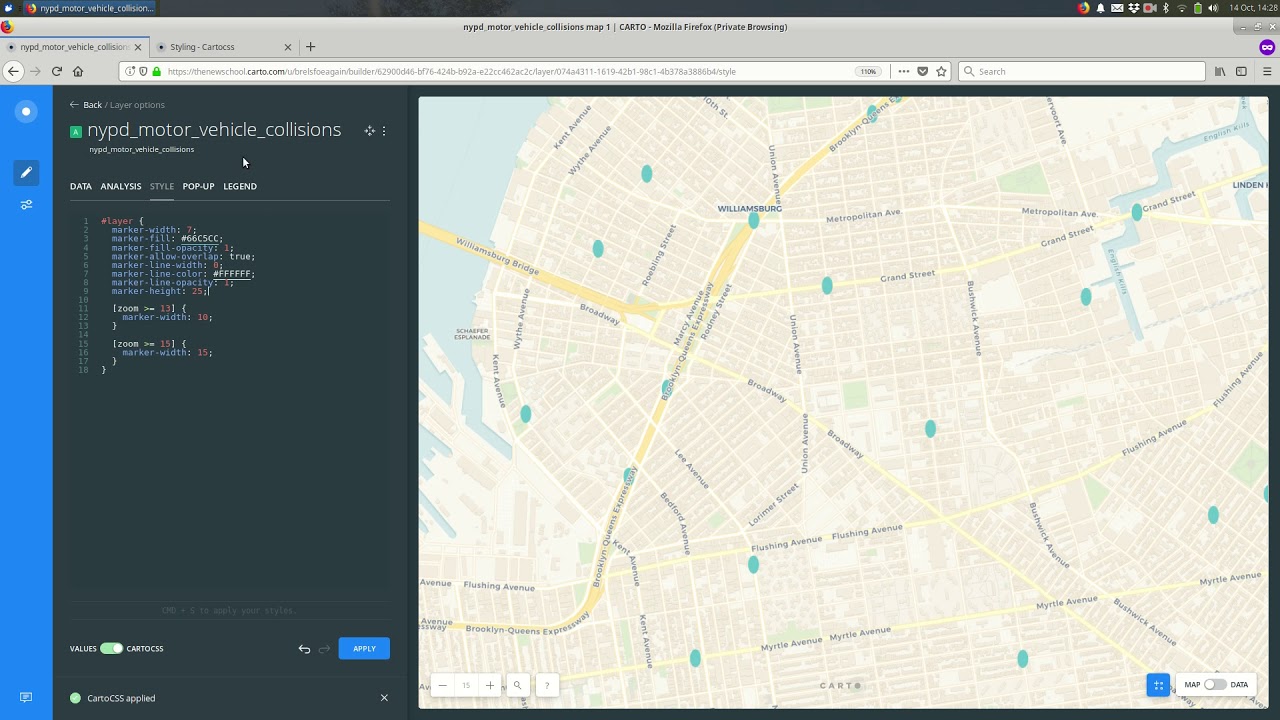Close the nypd_motor_vehicle_collisions browser tab
The width and height of the screenshot is (1280, 720).
137,47
